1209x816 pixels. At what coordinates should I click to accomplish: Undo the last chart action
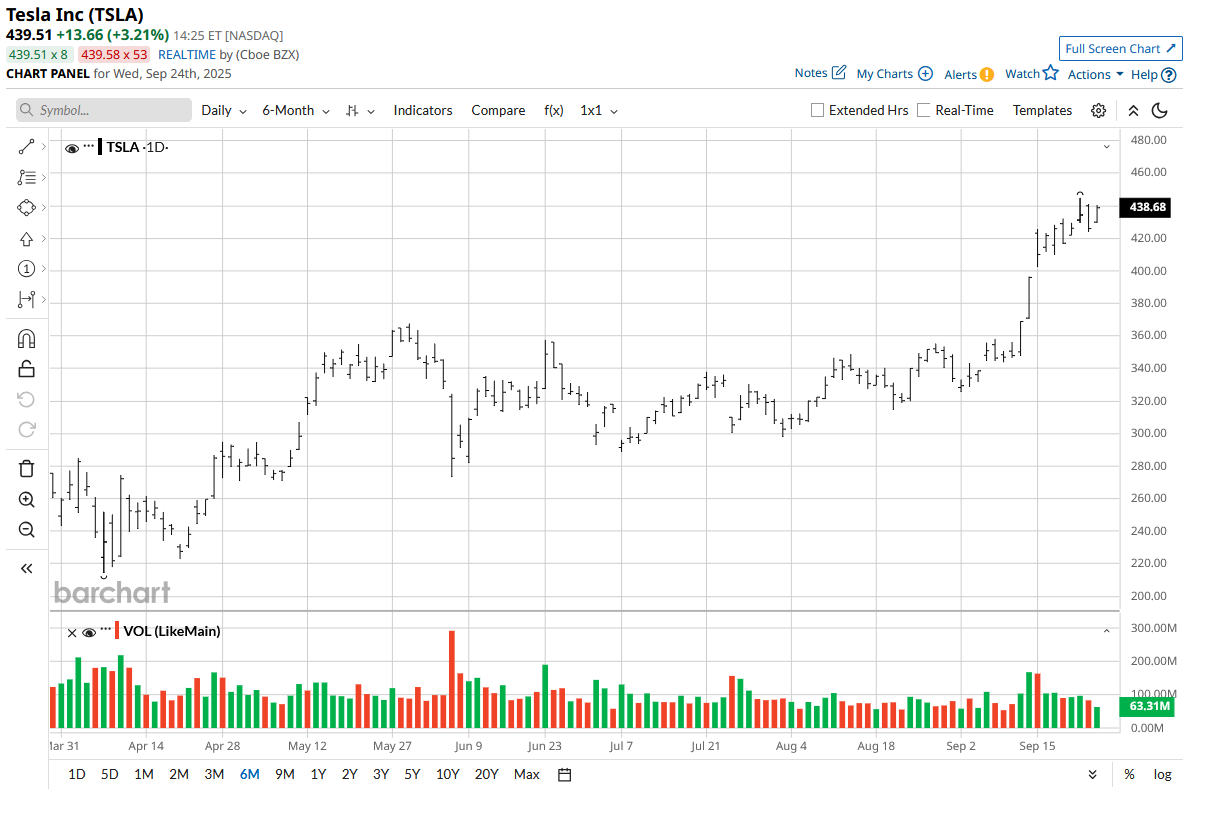(27, 400)
